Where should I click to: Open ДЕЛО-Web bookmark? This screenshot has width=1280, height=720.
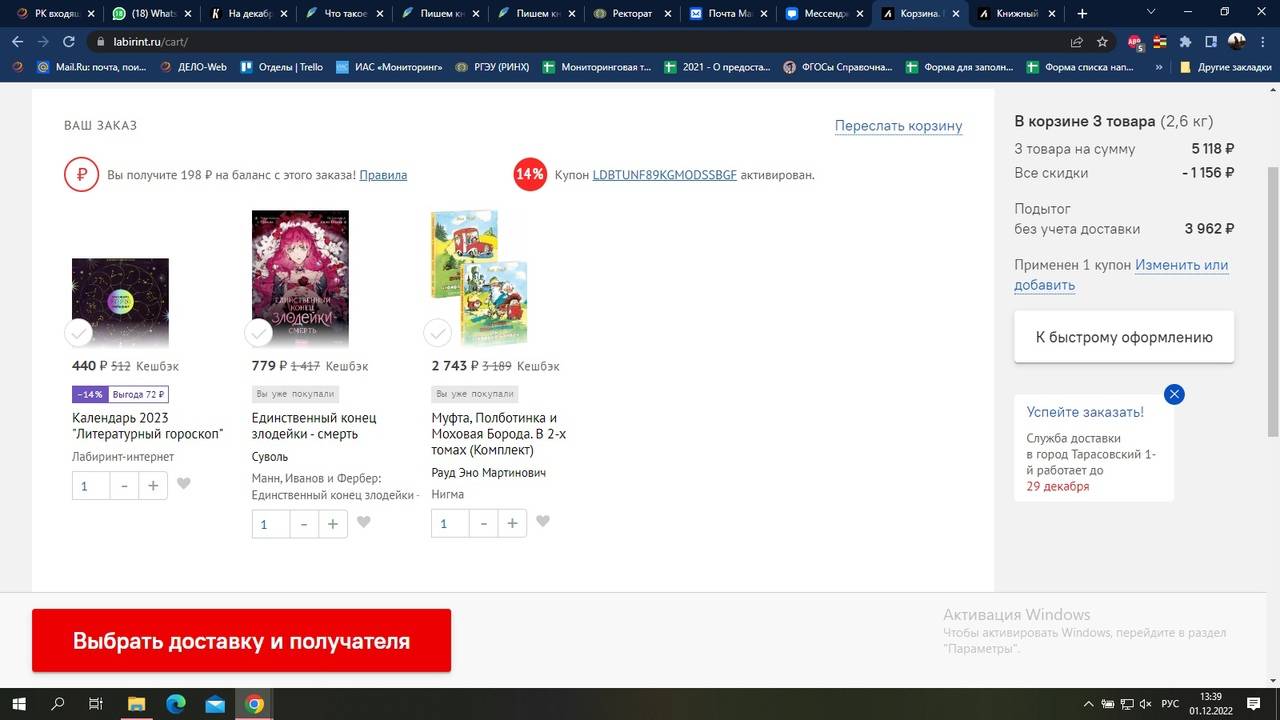(x=193, y=67)
